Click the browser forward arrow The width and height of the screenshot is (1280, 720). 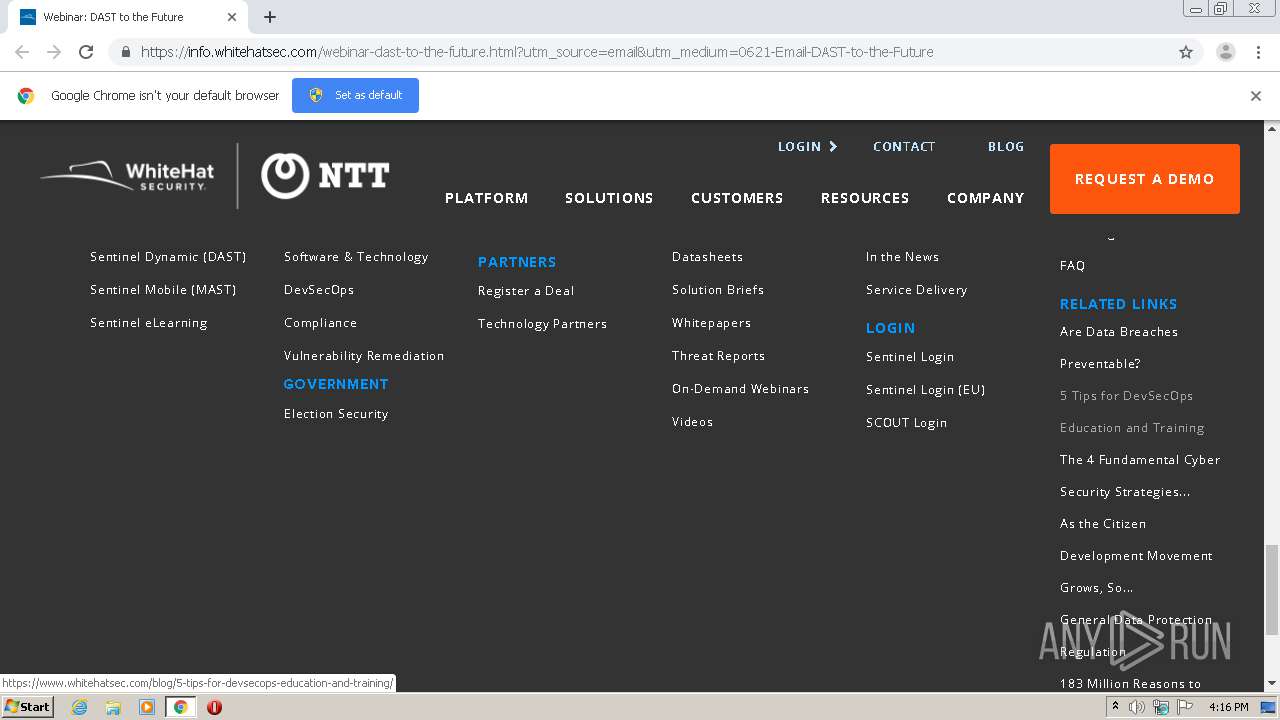coord(54,52)
